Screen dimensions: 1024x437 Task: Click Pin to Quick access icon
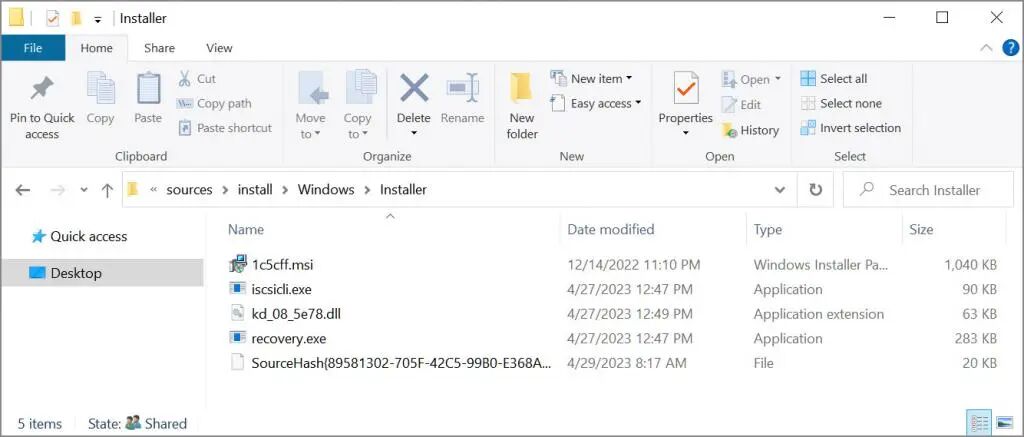pos(42,88)
